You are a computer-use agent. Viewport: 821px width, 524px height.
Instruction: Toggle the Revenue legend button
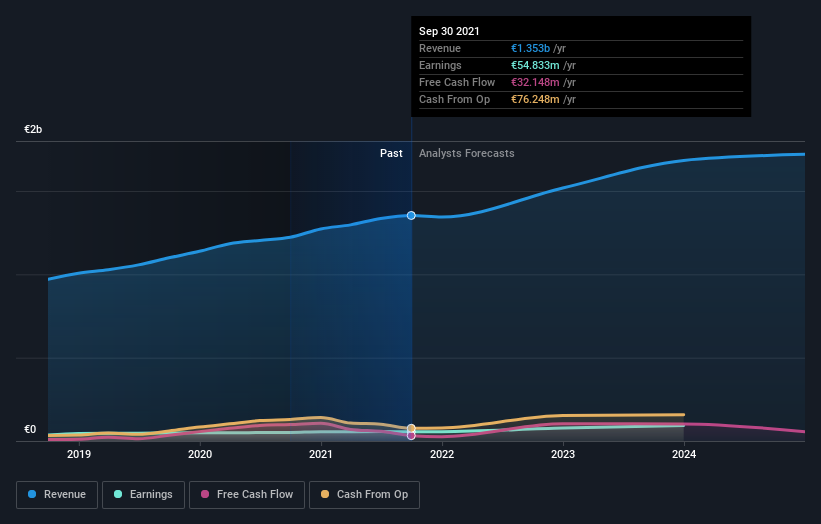[57, 495]
